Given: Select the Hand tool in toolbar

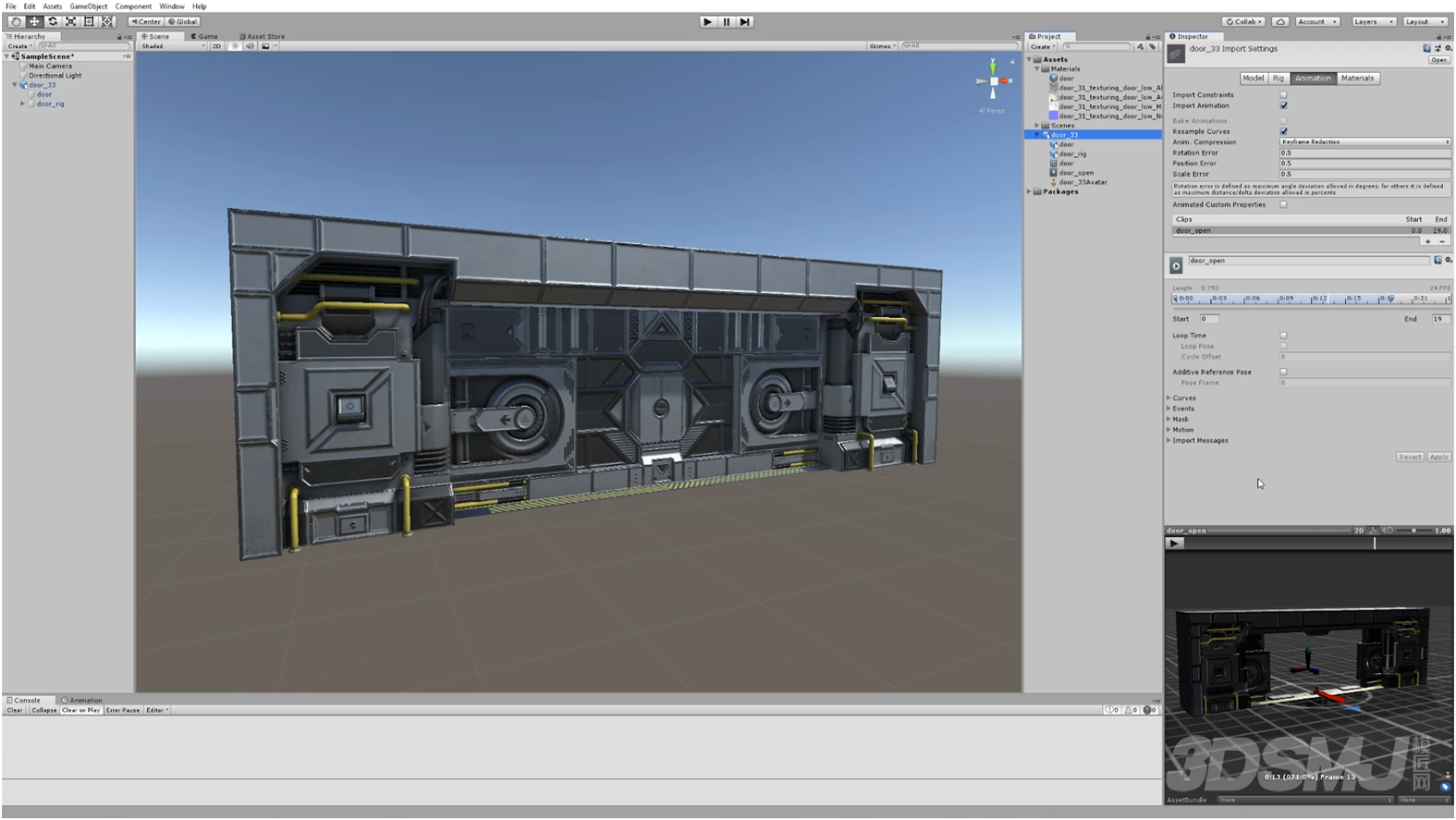Looking at the screenshot, I should (x=16, y=21).
